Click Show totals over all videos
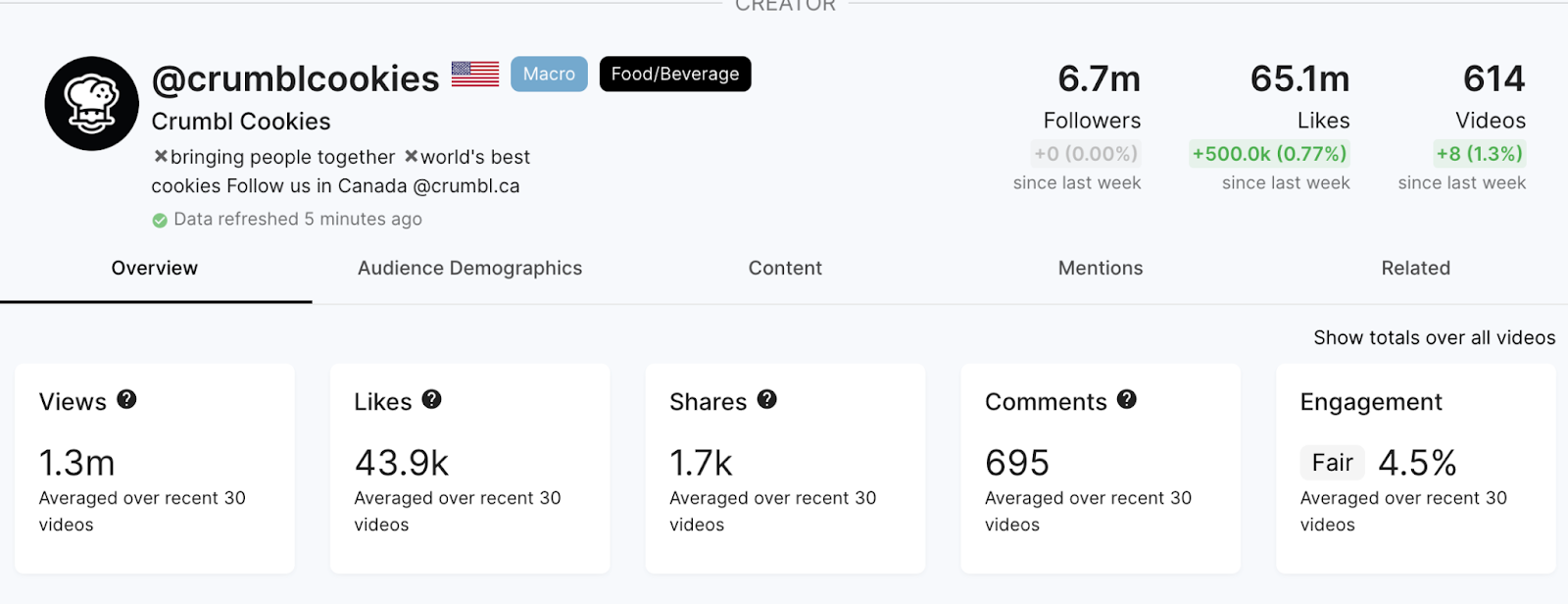Viewport: 1568px width, 604px height. 1435,337
